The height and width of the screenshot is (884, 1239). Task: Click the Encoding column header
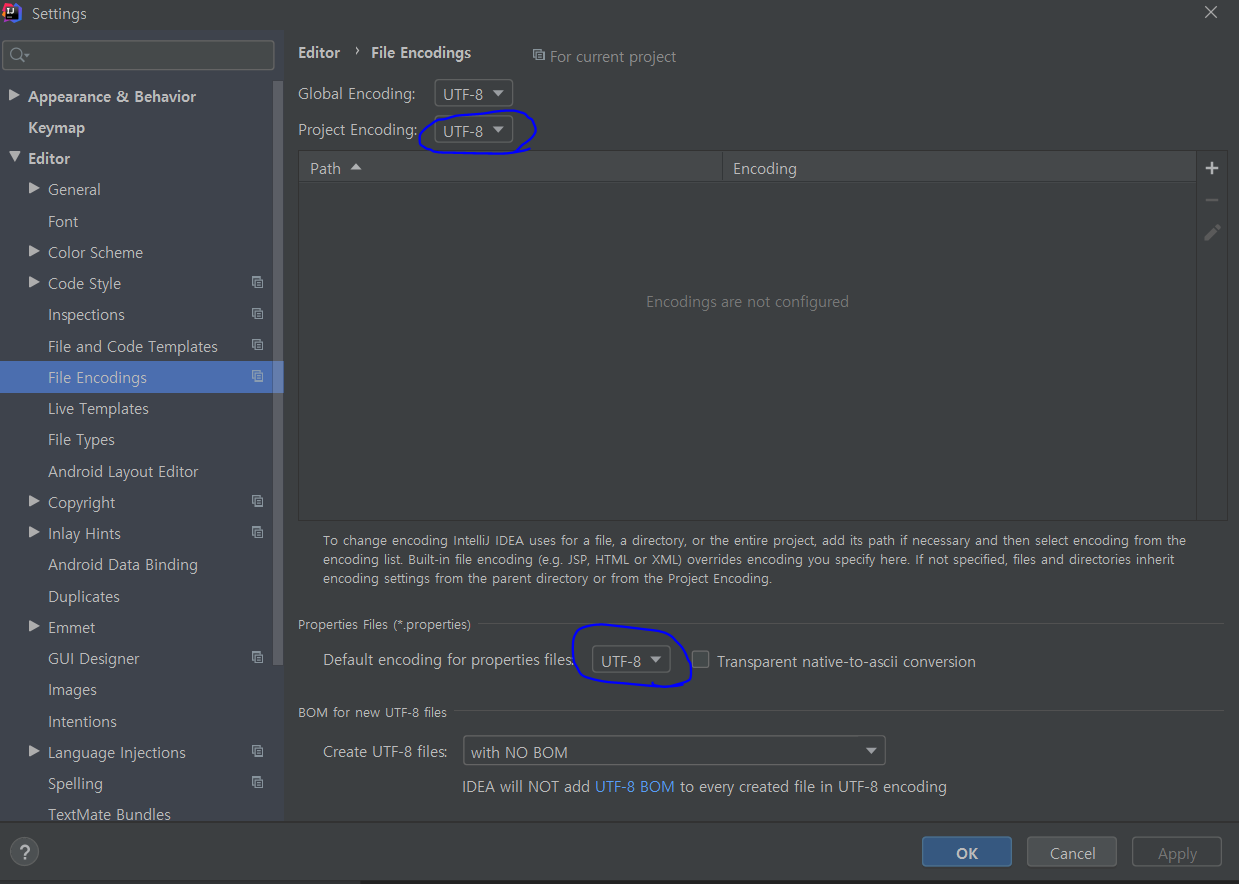pos(959,167)
